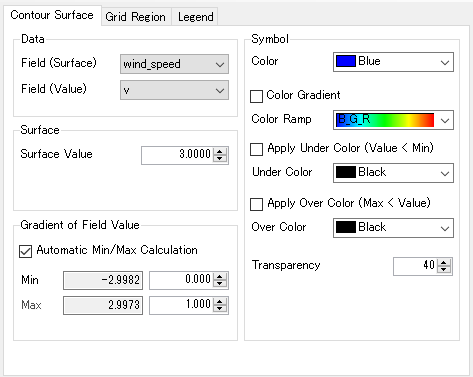The image size is (473, 377).
Task: Open the Over Color dropdown
Action: coord(393,228)
